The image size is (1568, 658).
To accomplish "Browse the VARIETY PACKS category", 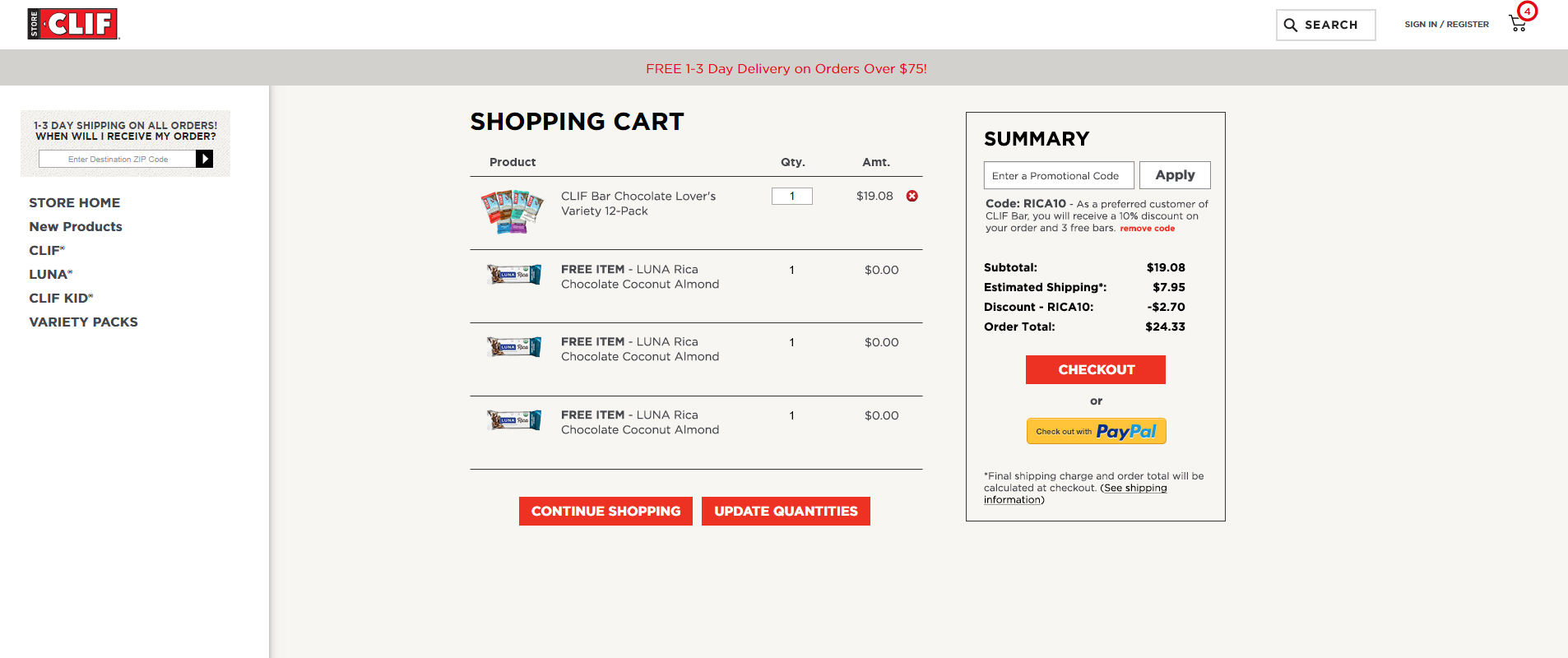I will coord(83,322).
